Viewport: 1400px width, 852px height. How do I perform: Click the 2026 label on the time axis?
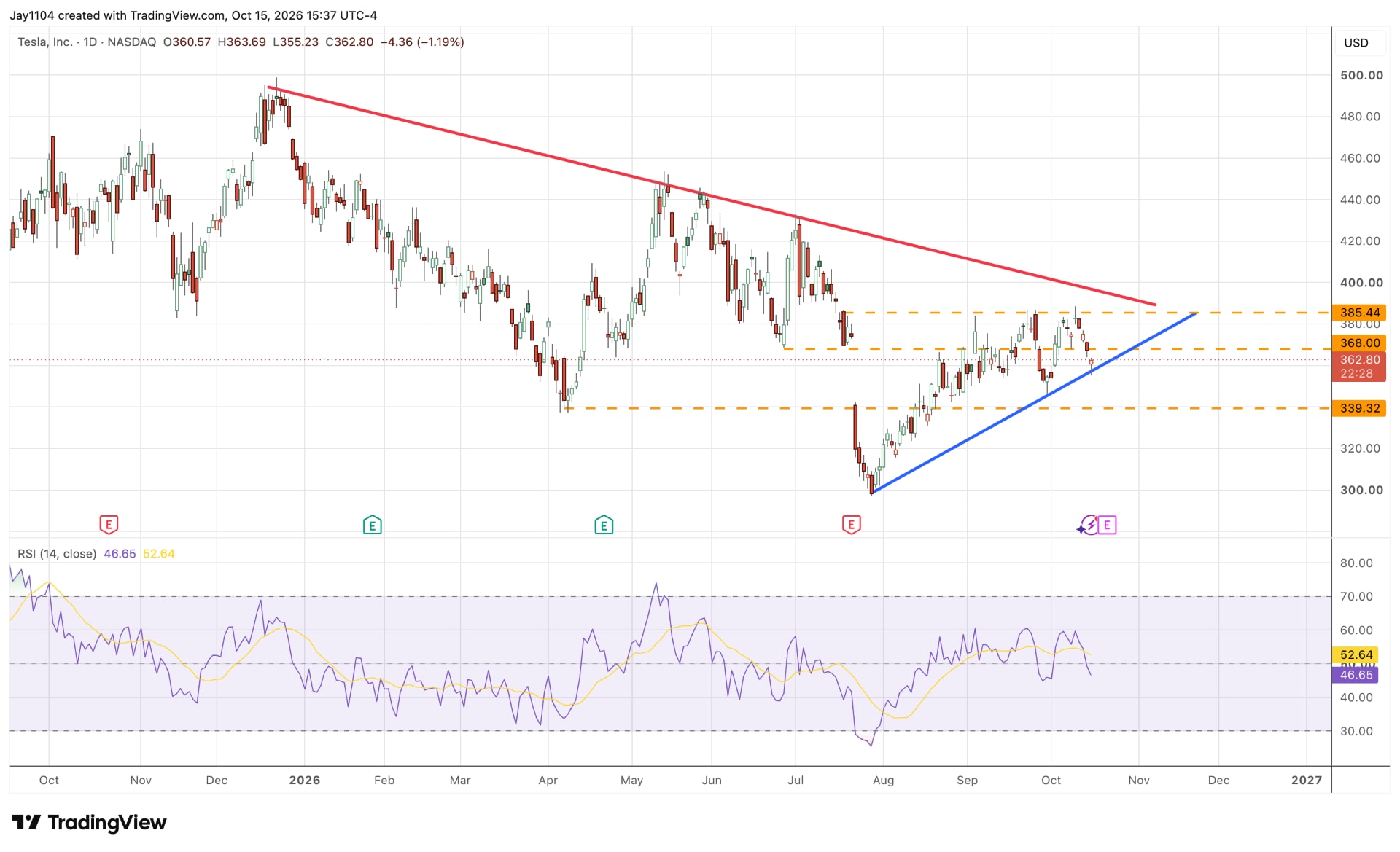click(x=304, y=780)
